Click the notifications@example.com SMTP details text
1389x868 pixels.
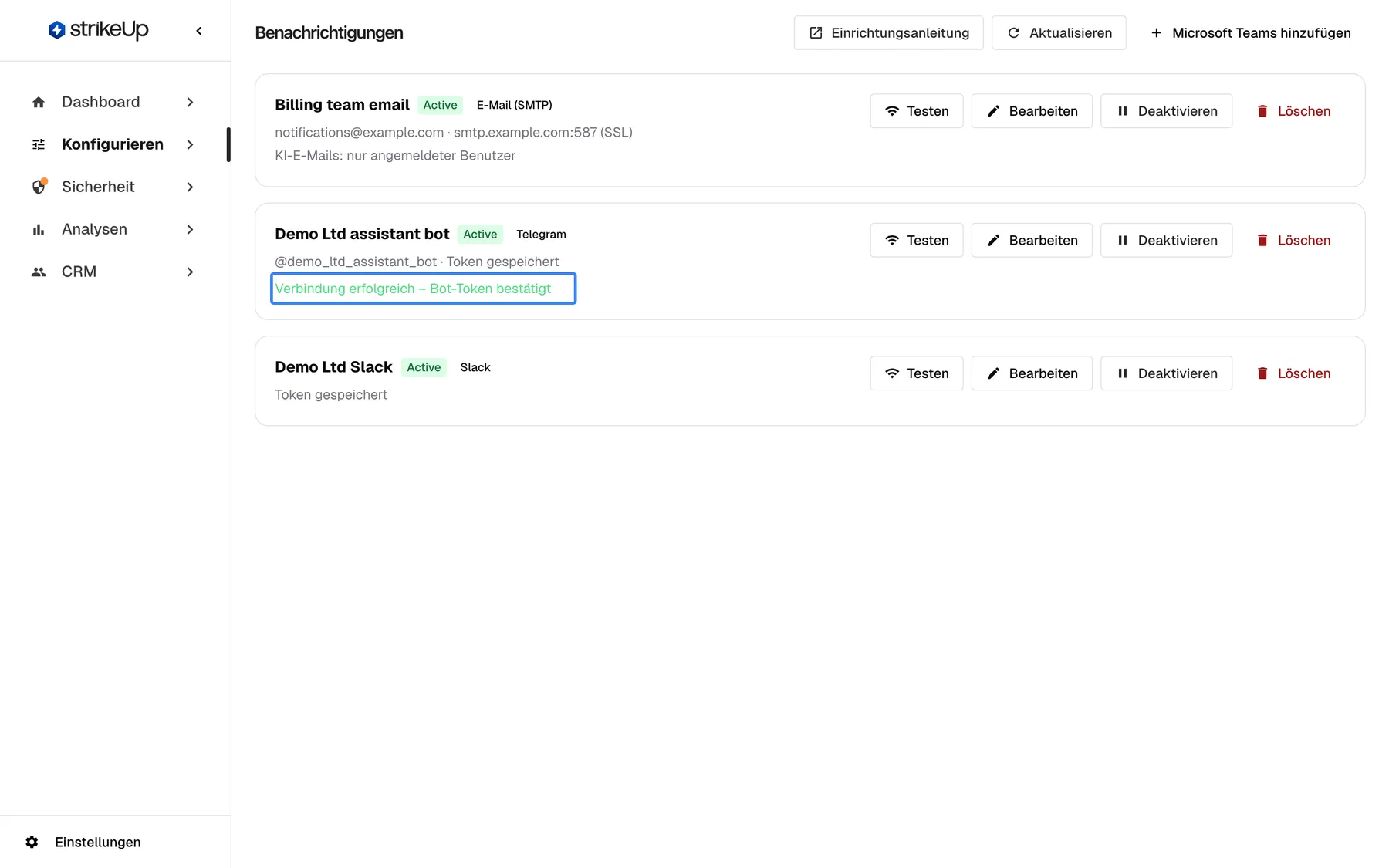[454, 132]
